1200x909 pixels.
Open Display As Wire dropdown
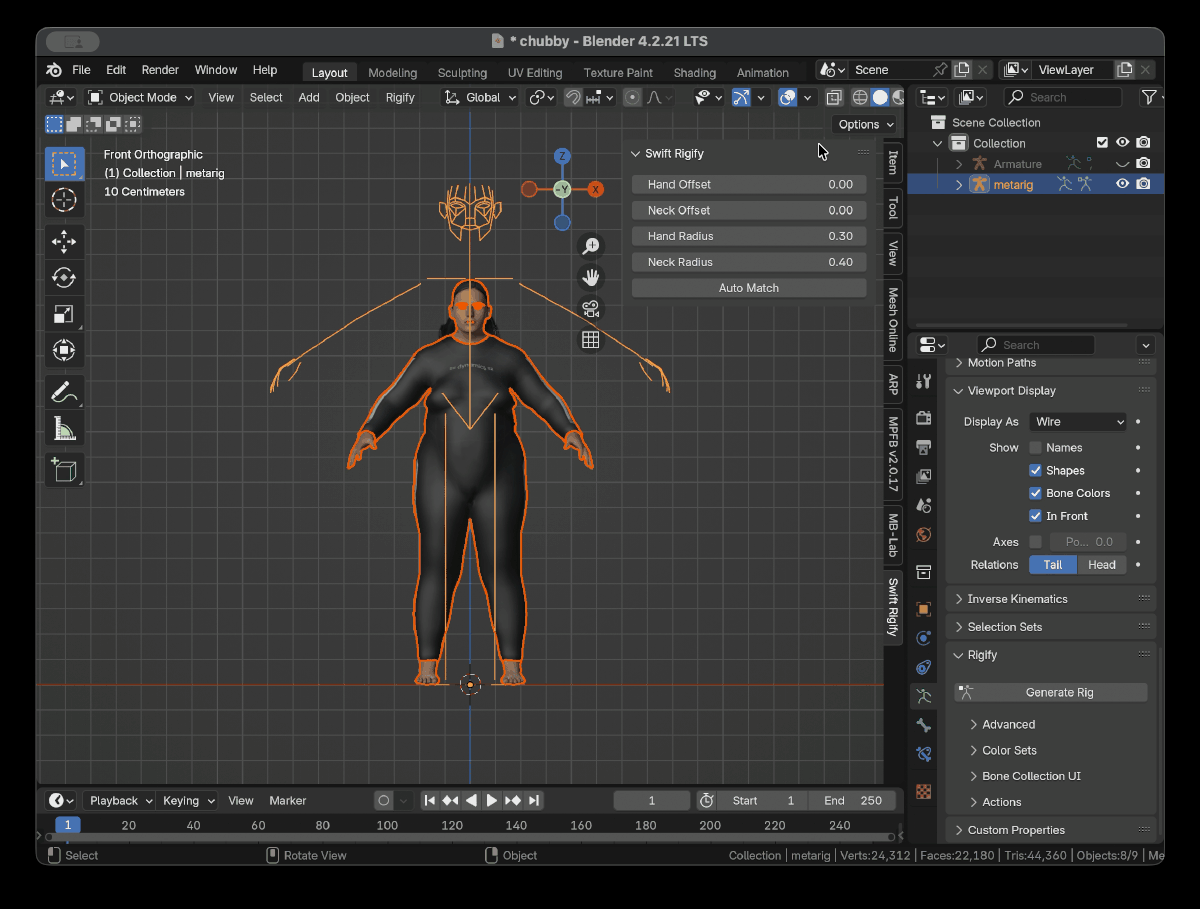coord(1078,422)
